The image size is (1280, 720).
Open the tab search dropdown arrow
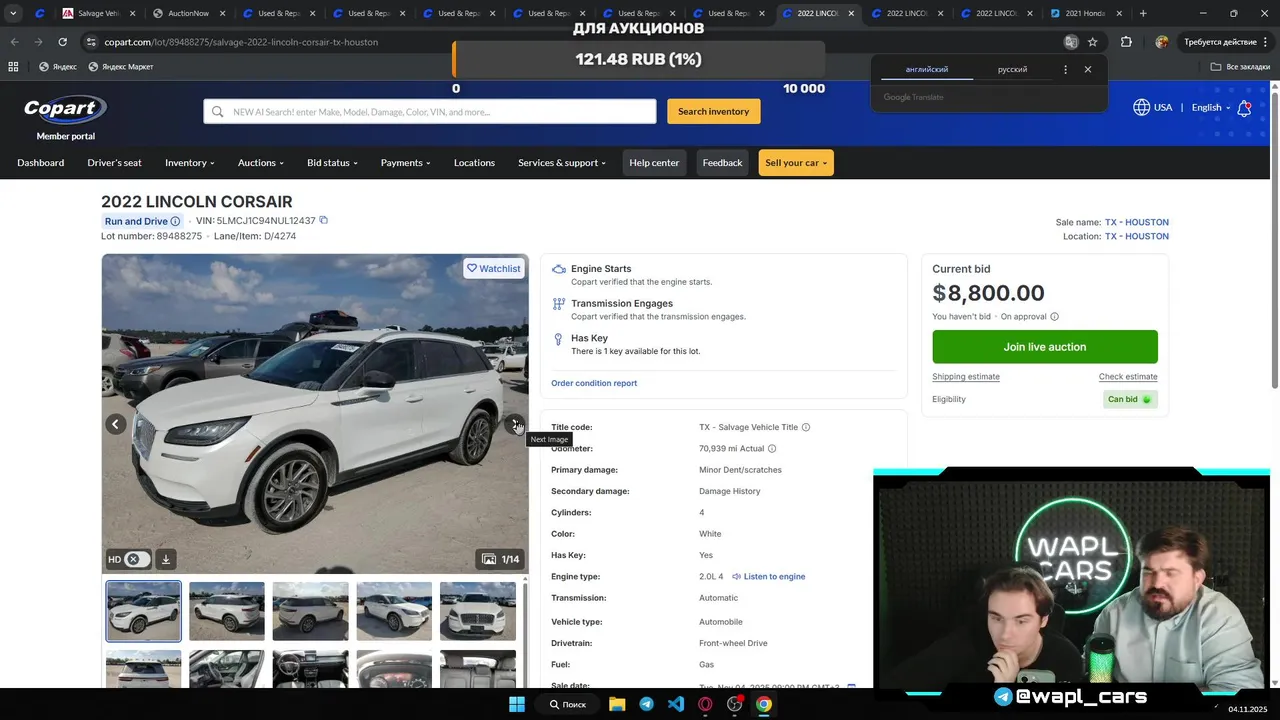point(13,14)
